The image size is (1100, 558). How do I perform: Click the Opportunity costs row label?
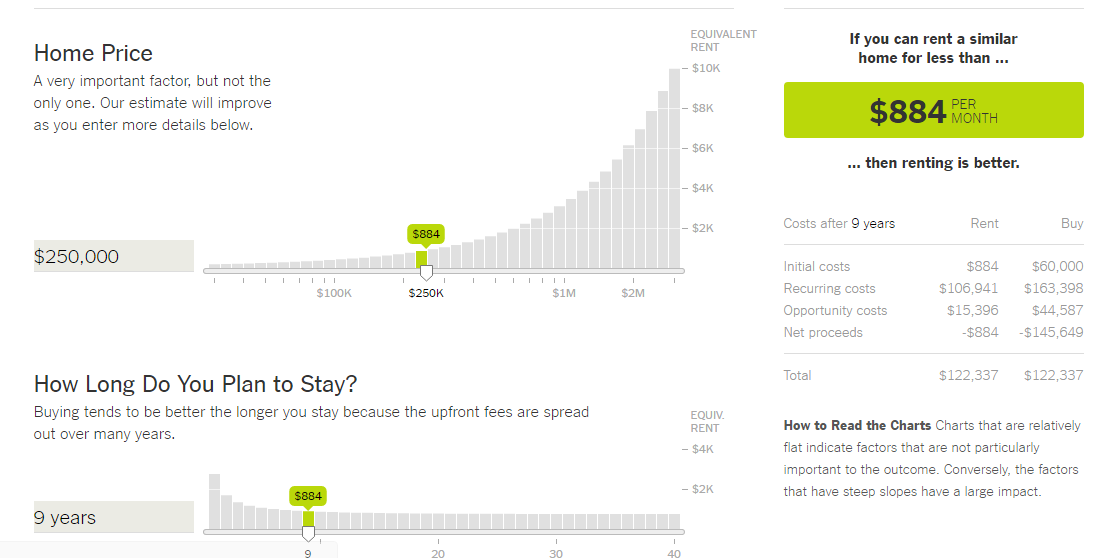(x=835, y=310)
